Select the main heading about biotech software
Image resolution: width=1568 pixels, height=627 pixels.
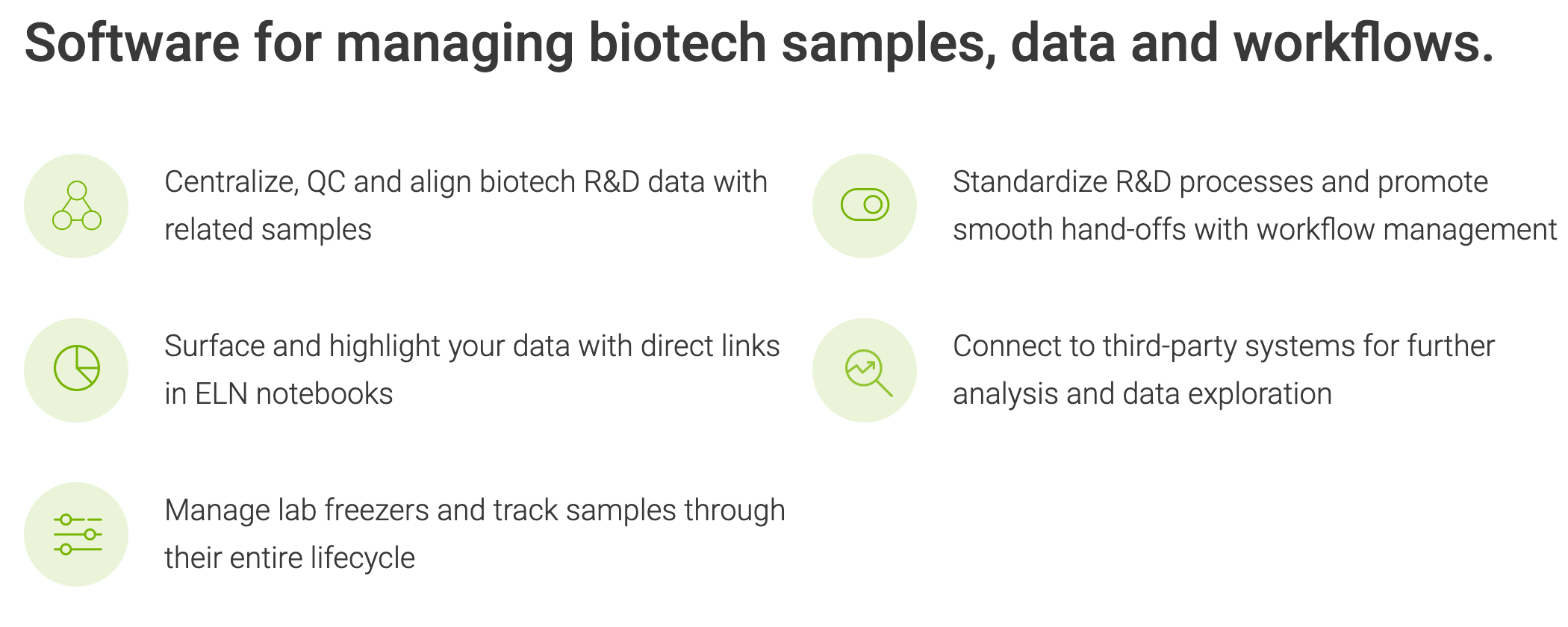pyautogui.click(x=759, y=43)
